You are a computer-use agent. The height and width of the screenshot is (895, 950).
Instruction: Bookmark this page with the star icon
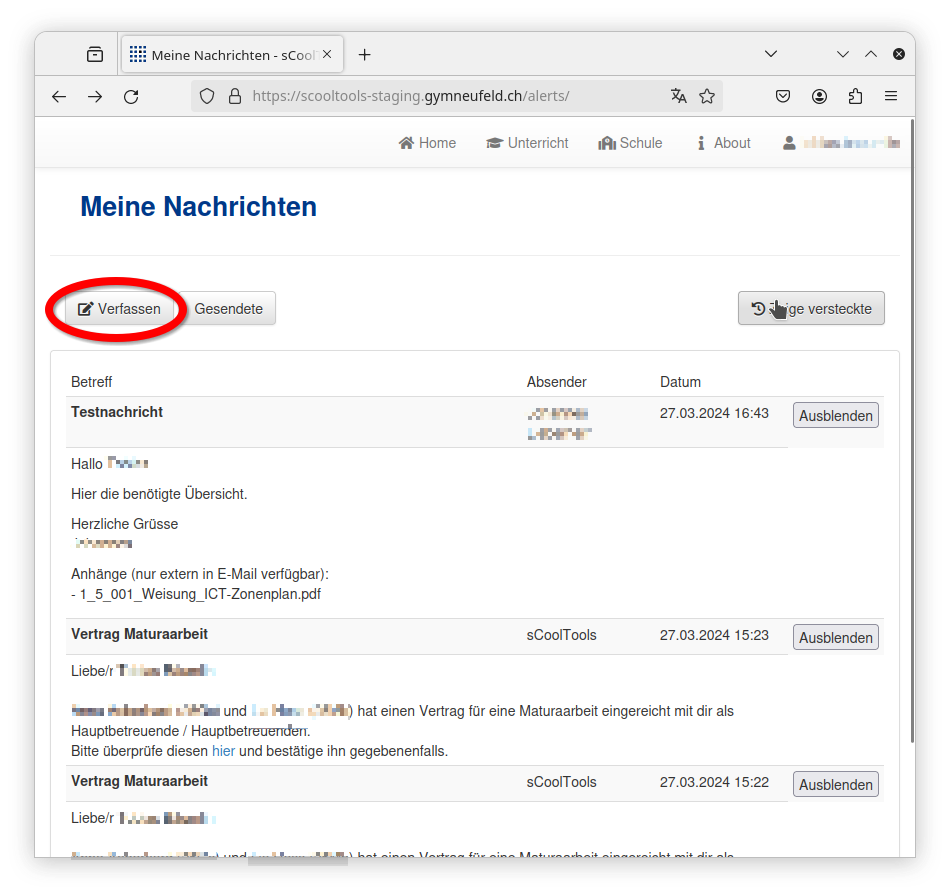tap(707, 97)
